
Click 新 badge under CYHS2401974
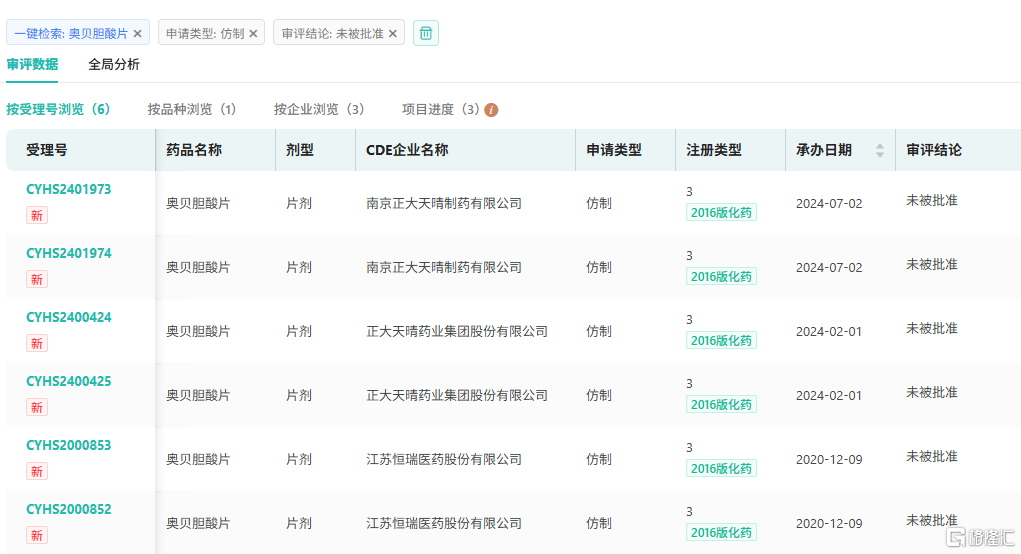coord(36,279)
